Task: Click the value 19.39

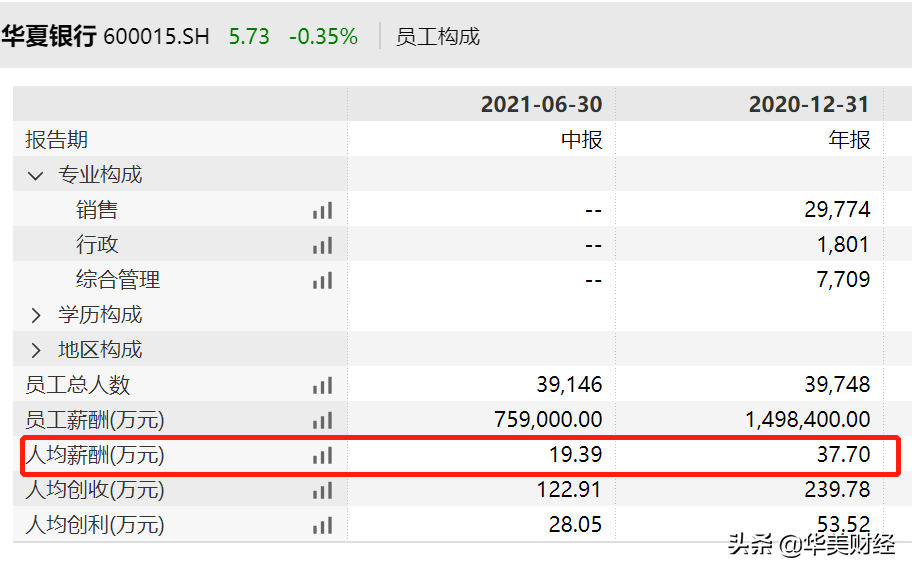Action: coord(576,455)
